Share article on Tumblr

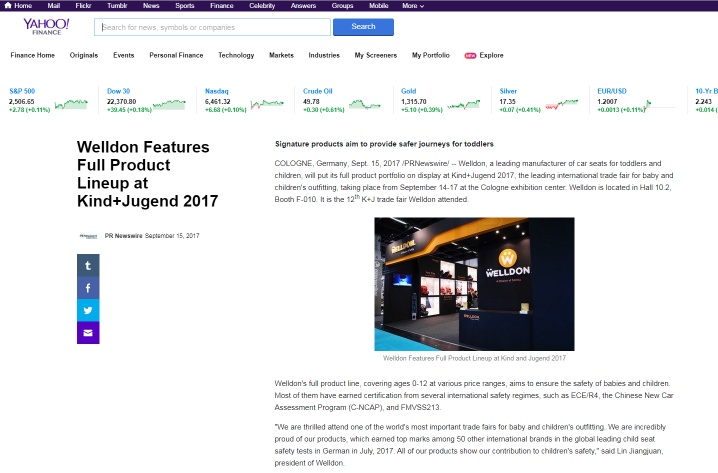pyautogui.click(x=88, y=266)
